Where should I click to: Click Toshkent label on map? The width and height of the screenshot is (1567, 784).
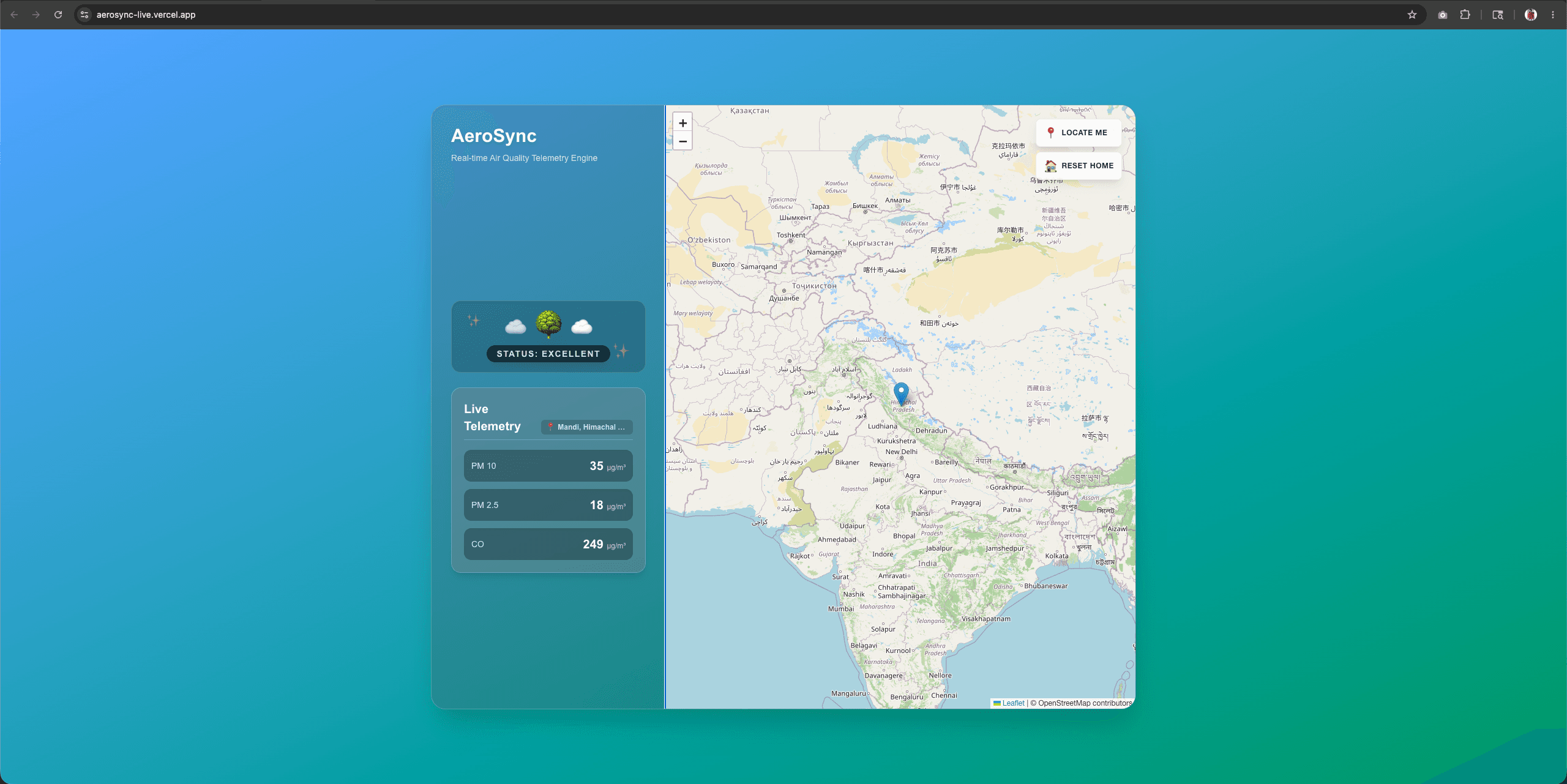tap(791, 235)
